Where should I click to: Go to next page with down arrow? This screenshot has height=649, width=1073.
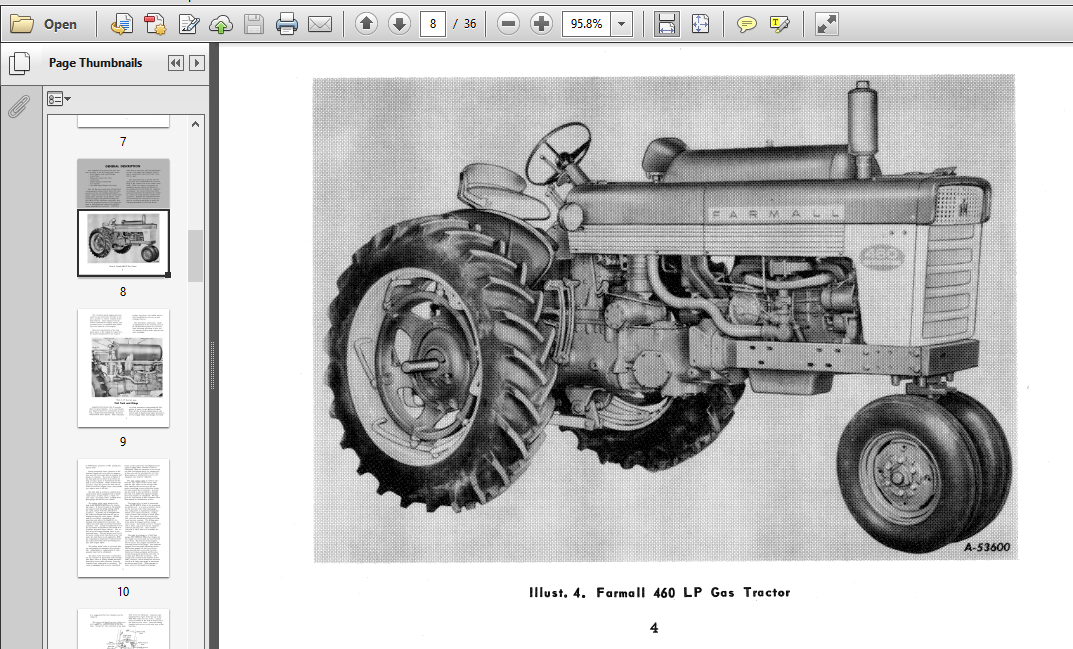click(x=399, y=24)
